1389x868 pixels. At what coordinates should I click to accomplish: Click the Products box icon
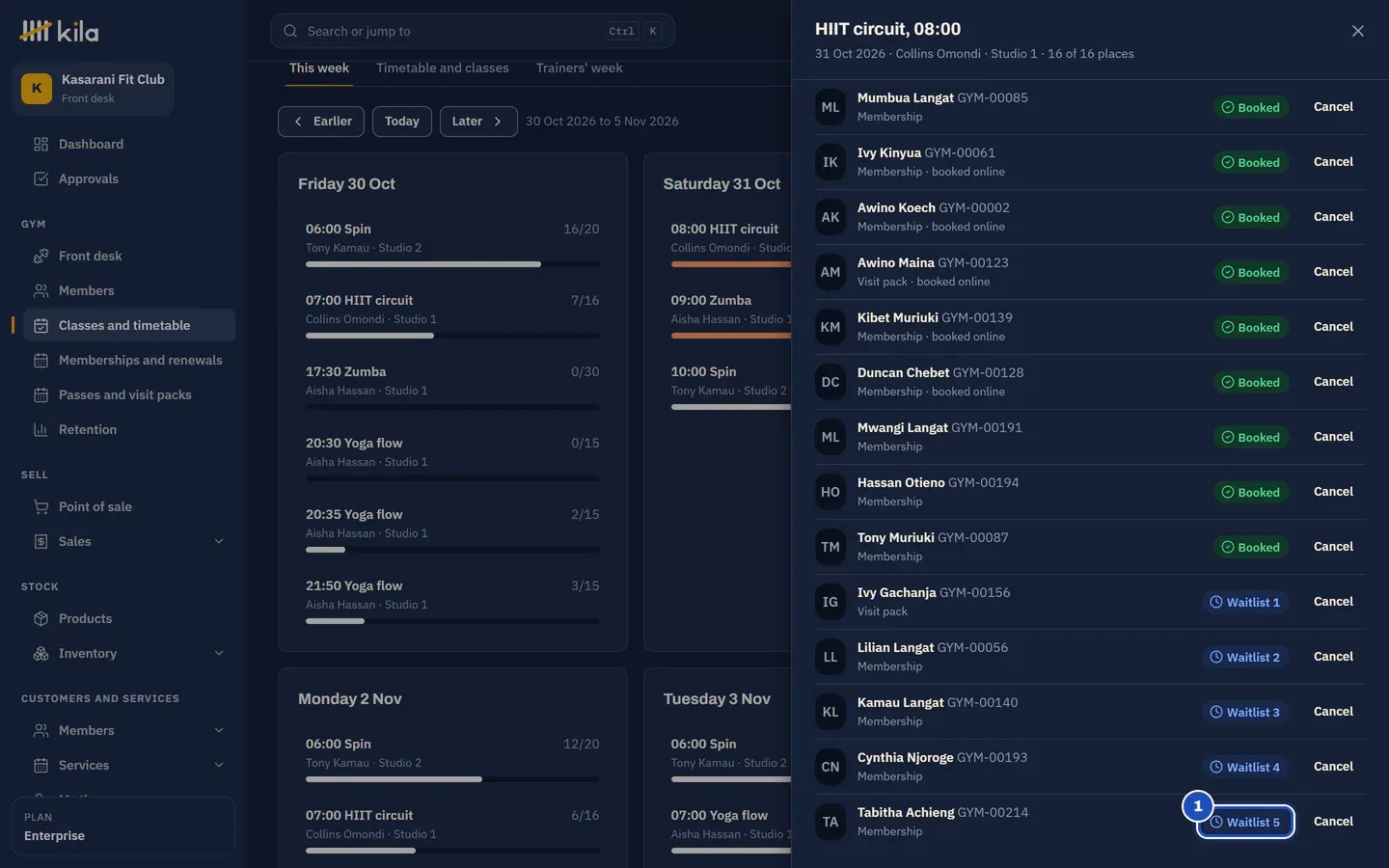pyautogui.click(x=41, y=619)
